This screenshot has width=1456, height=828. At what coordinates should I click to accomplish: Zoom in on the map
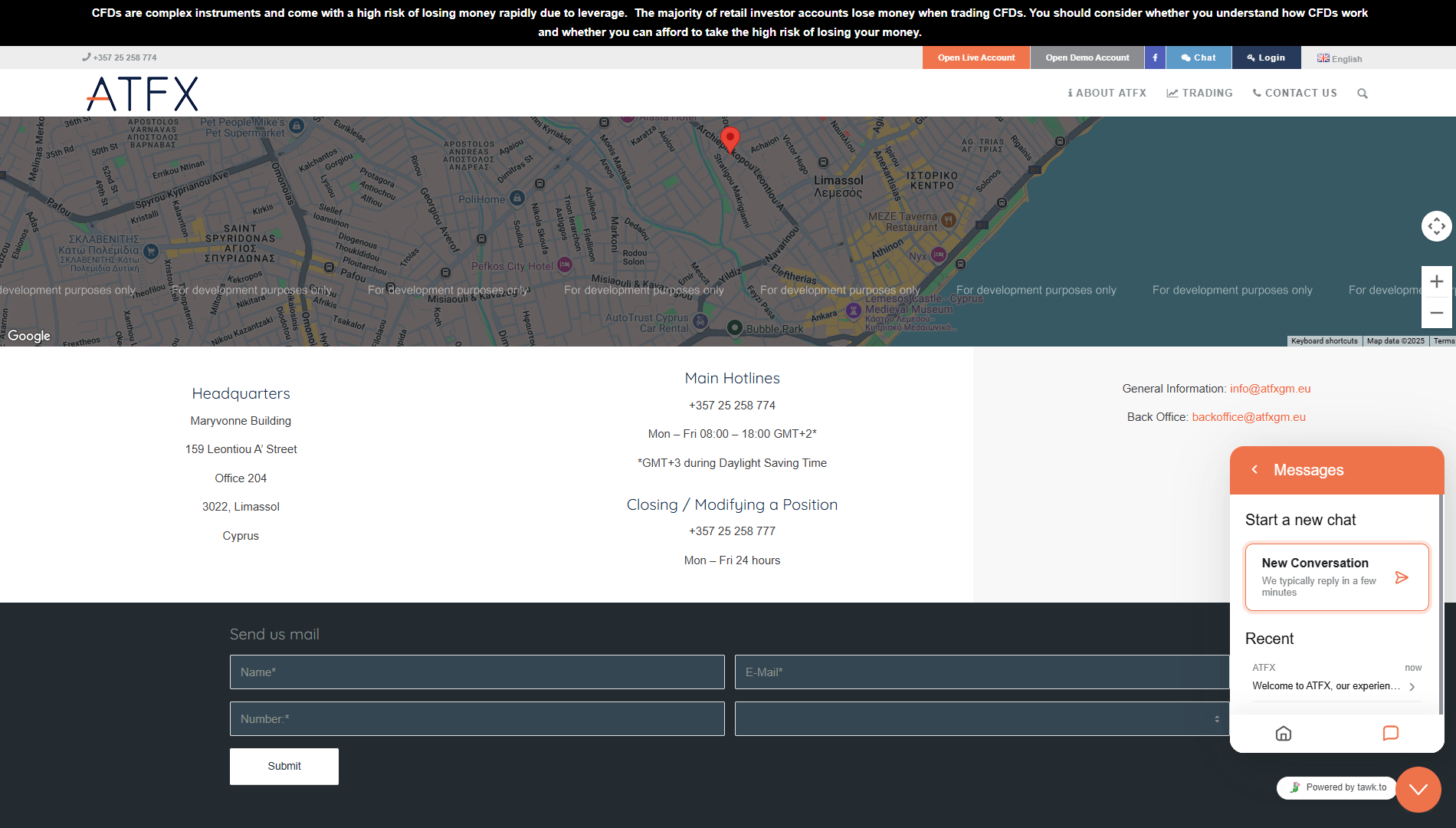(x=1437, y=281)
